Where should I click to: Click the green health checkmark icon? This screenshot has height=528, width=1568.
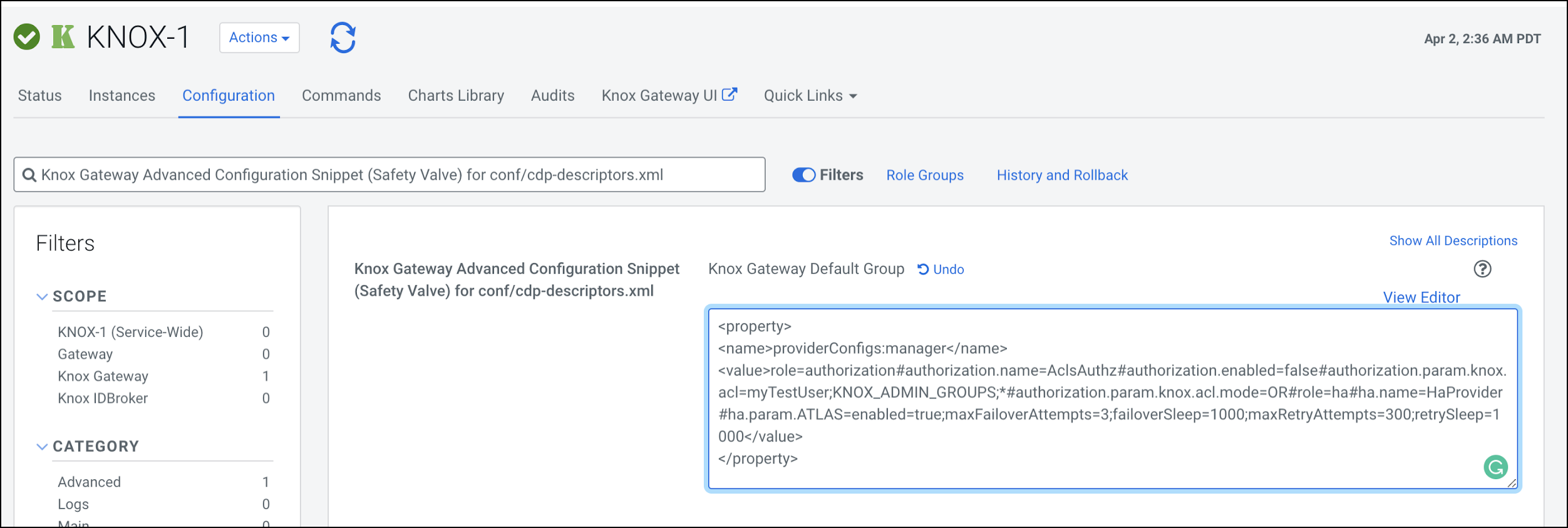point(27,37)
